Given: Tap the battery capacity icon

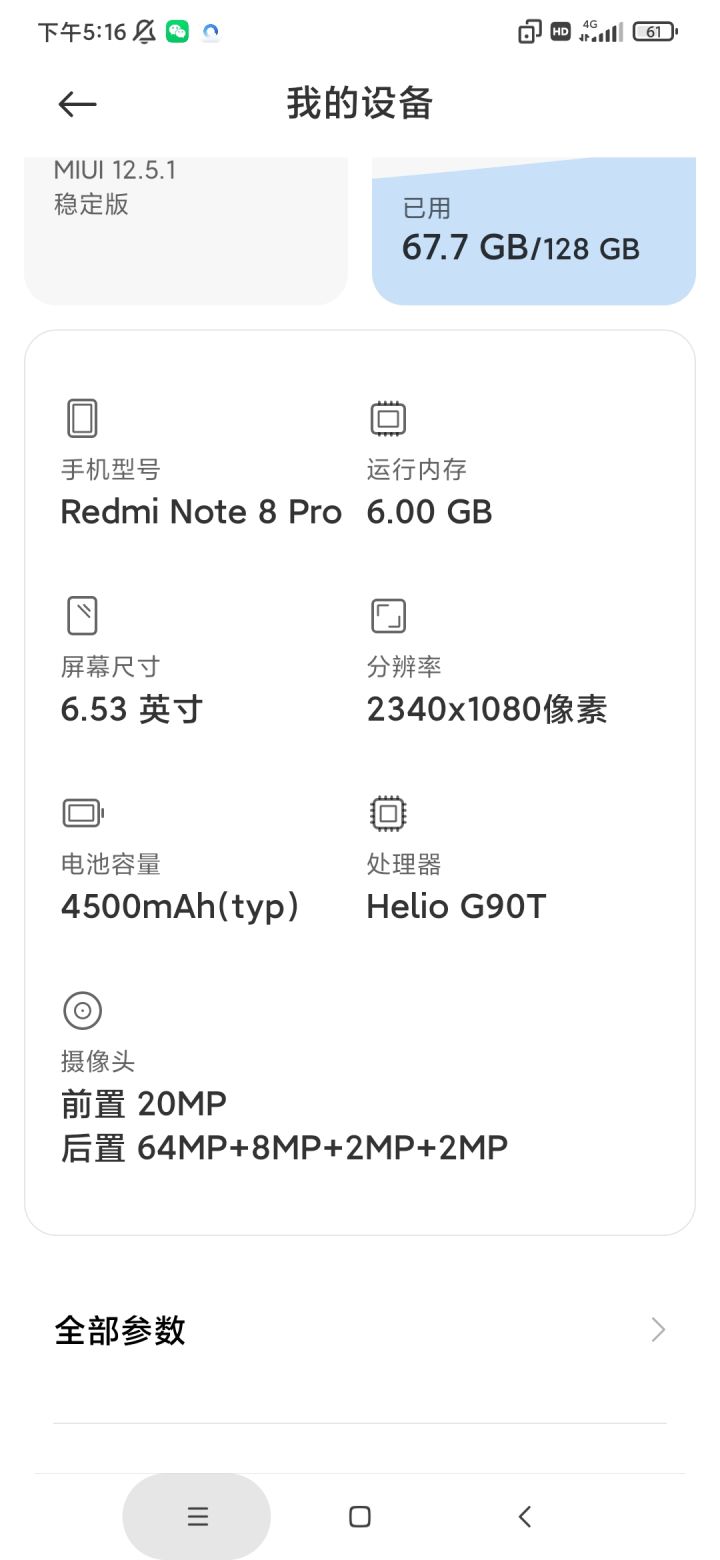Looking at the screenshot, I should point(83,813).
